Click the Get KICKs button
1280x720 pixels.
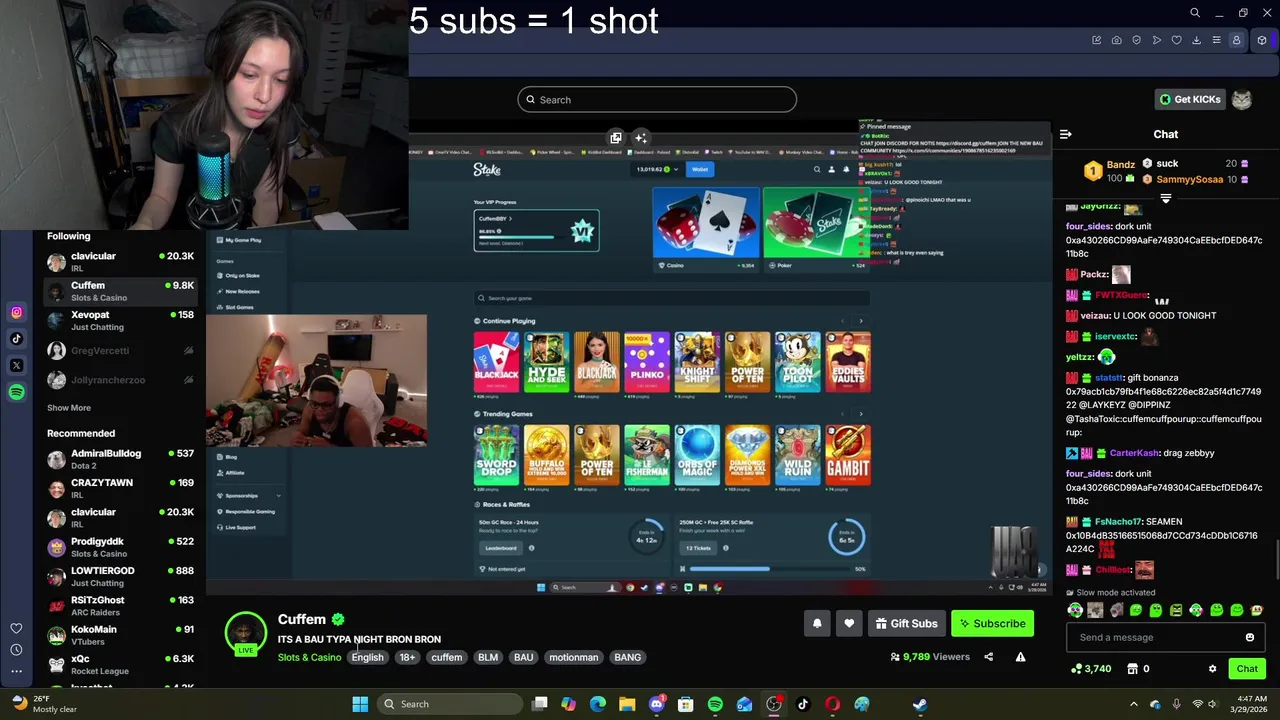pos(1190,100)
